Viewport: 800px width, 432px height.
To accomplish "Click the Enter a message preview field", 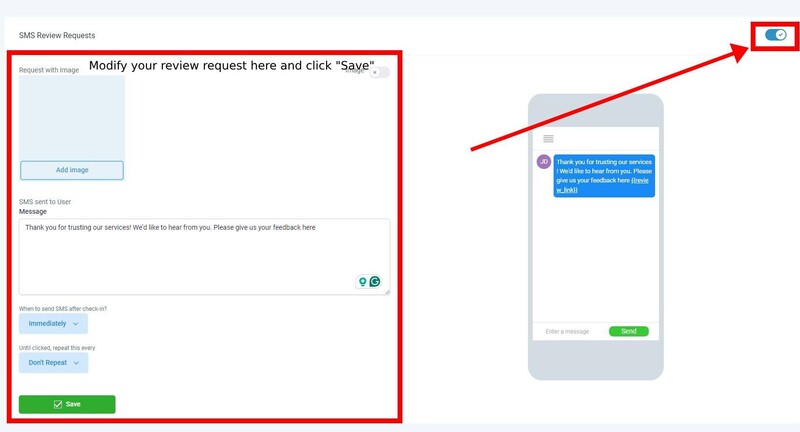I will tap(567, 332).
